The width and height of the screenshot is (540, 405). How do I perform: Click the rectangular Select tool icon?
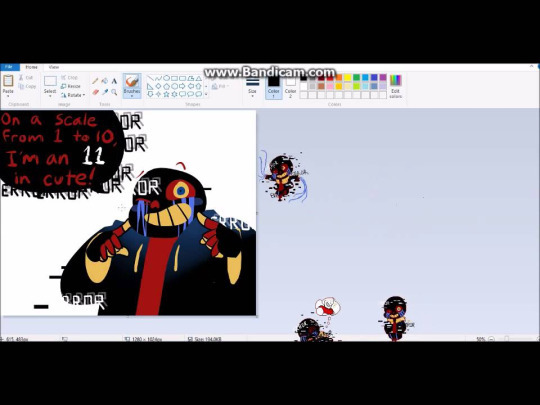[x=50, y=81]
